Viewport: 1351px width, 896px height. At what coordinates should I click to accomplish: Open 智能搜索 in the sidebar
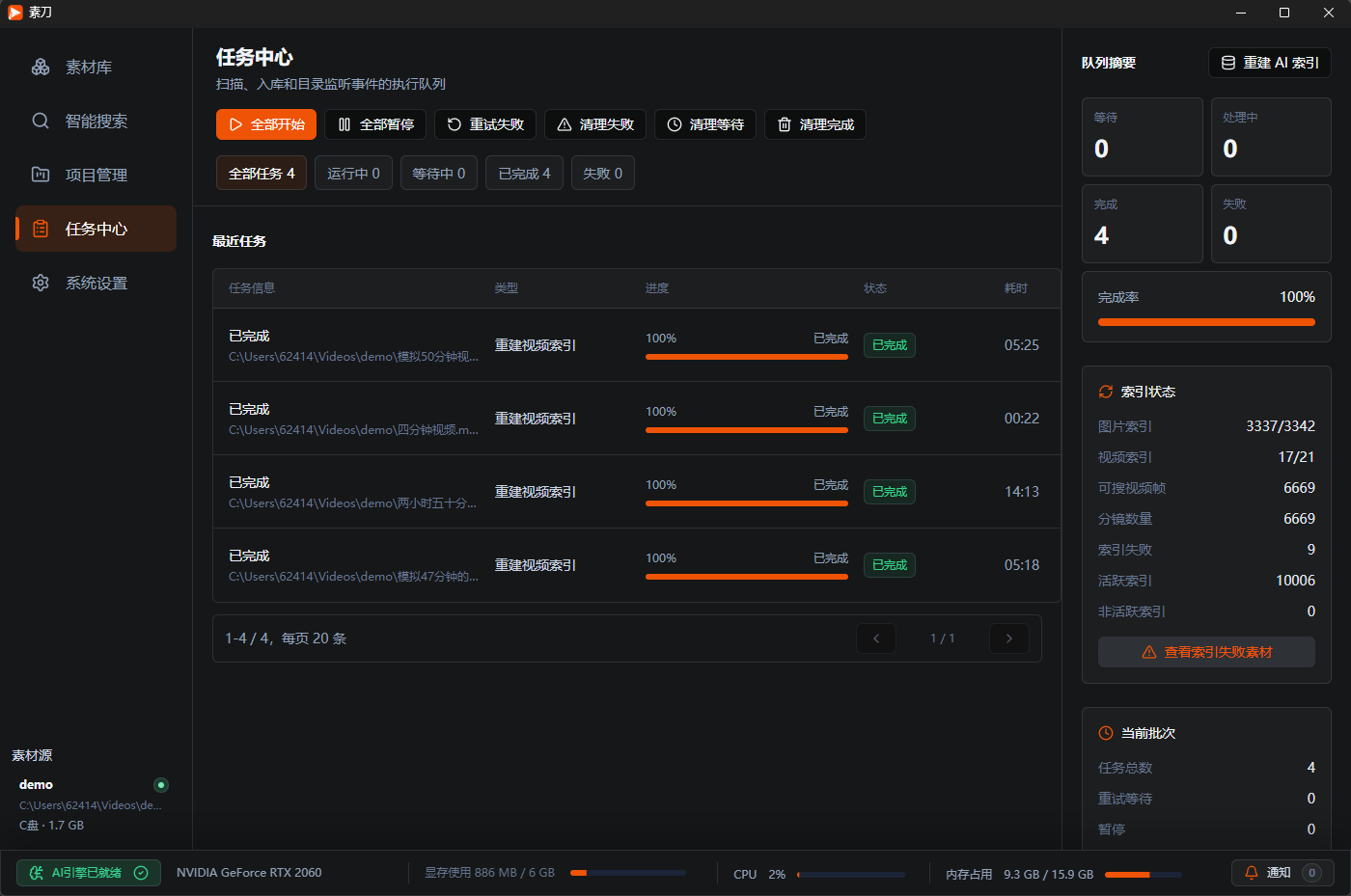(x=96, y=121)
